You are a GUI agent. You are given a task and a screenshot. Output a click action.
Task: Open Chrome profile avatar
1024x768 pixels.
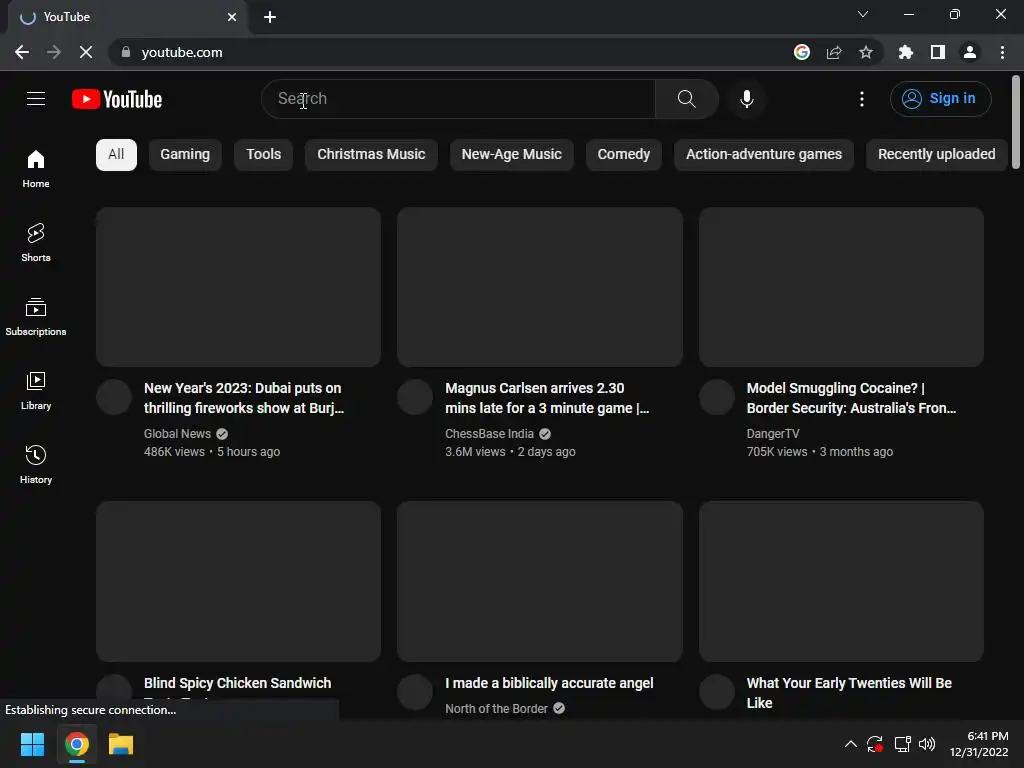pyautogui.click(x=970, y=52)
